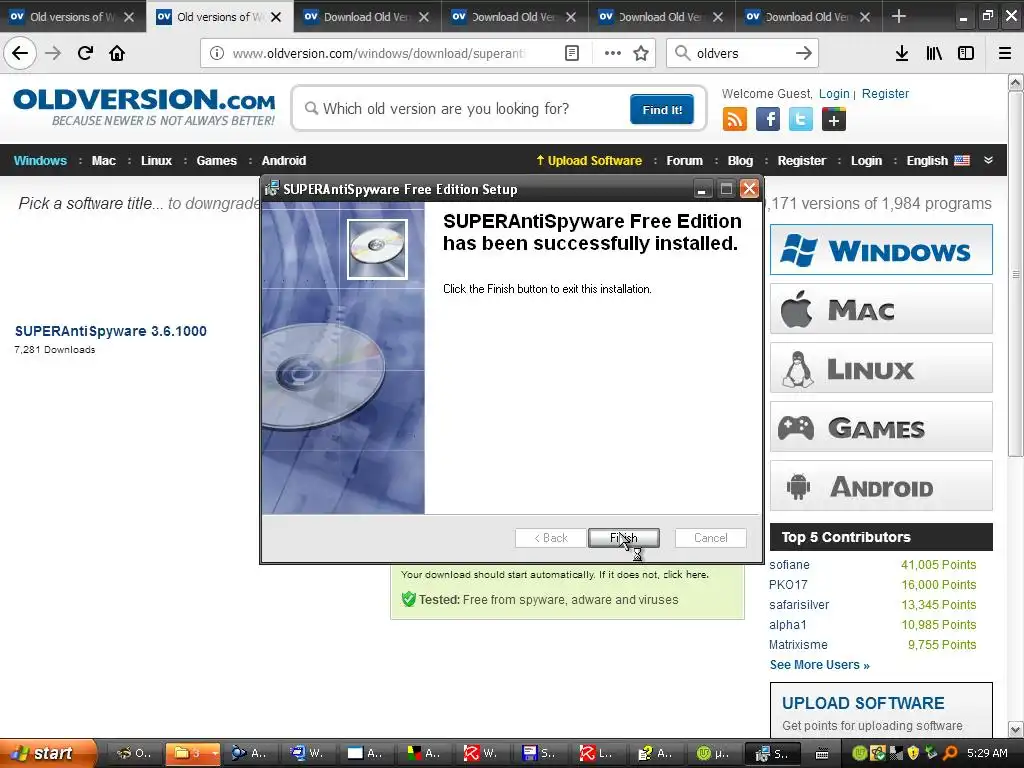The height and width of the screenshot is (768, 1024).
Task: Click the orange RSS feed icon
Action: click(735, 120)
